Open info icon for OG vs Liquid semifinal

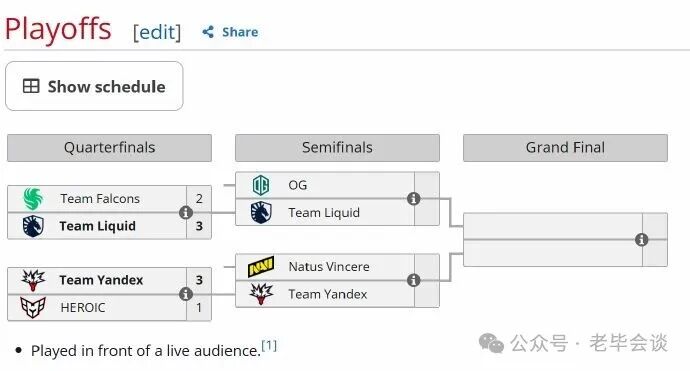coord(414,199)
